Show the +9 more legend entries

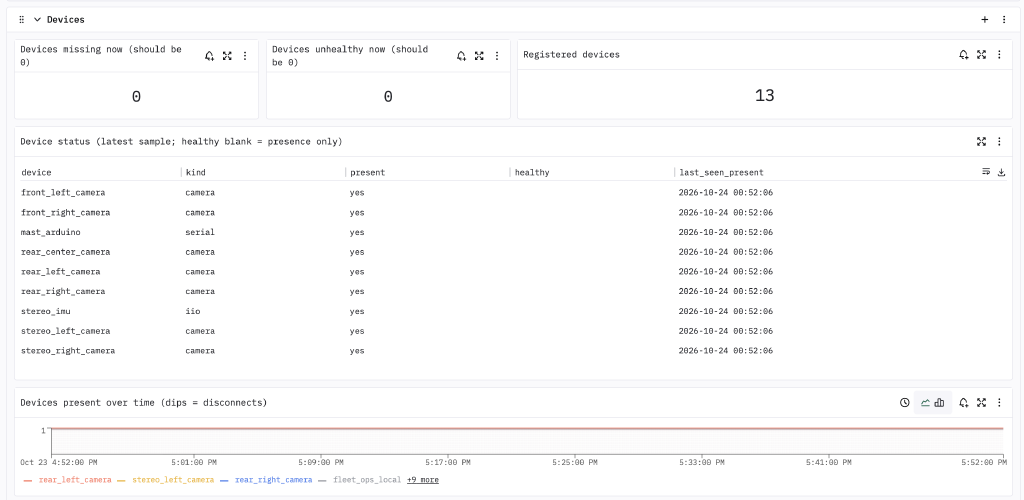(423, 480)
